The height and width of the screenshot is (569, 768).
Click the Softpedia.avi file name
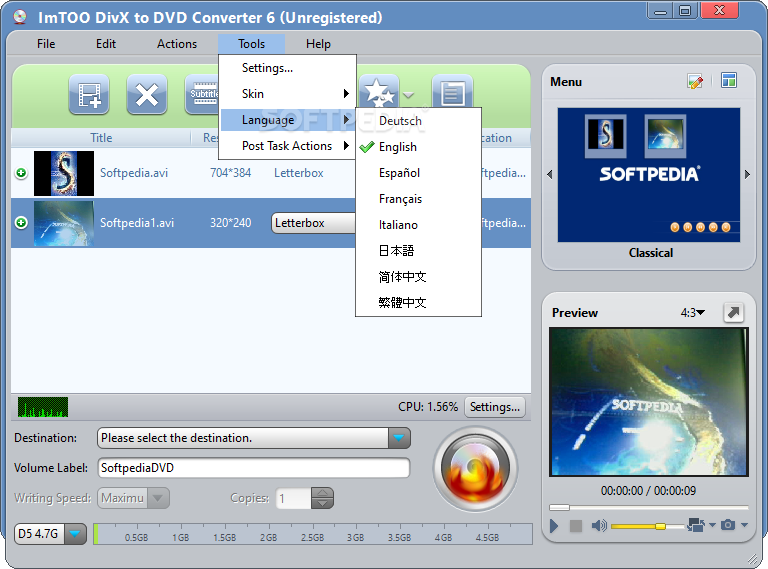[134, 173]
